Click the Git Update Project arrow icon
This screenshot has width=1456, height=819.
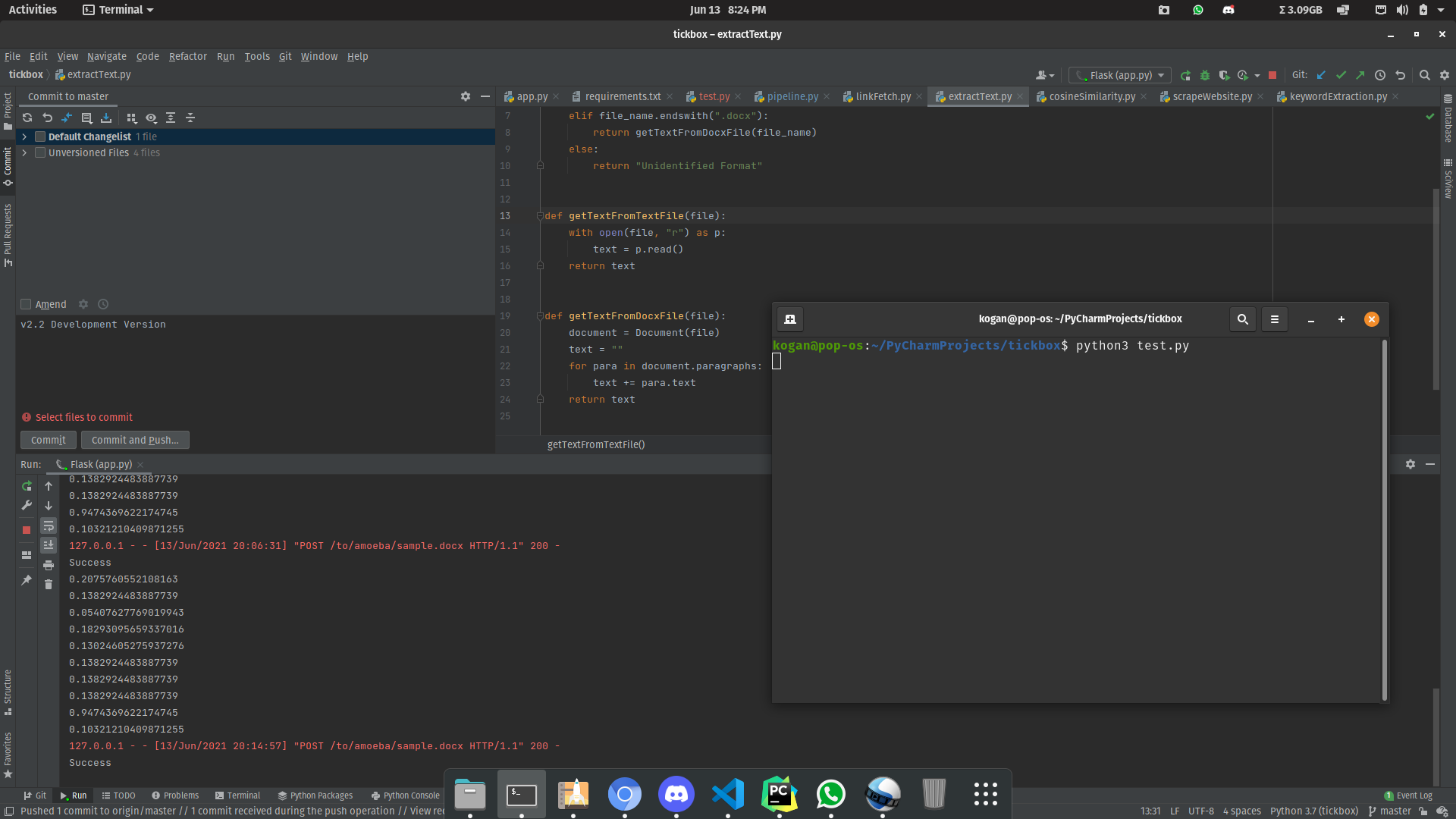coord(1321,75)
